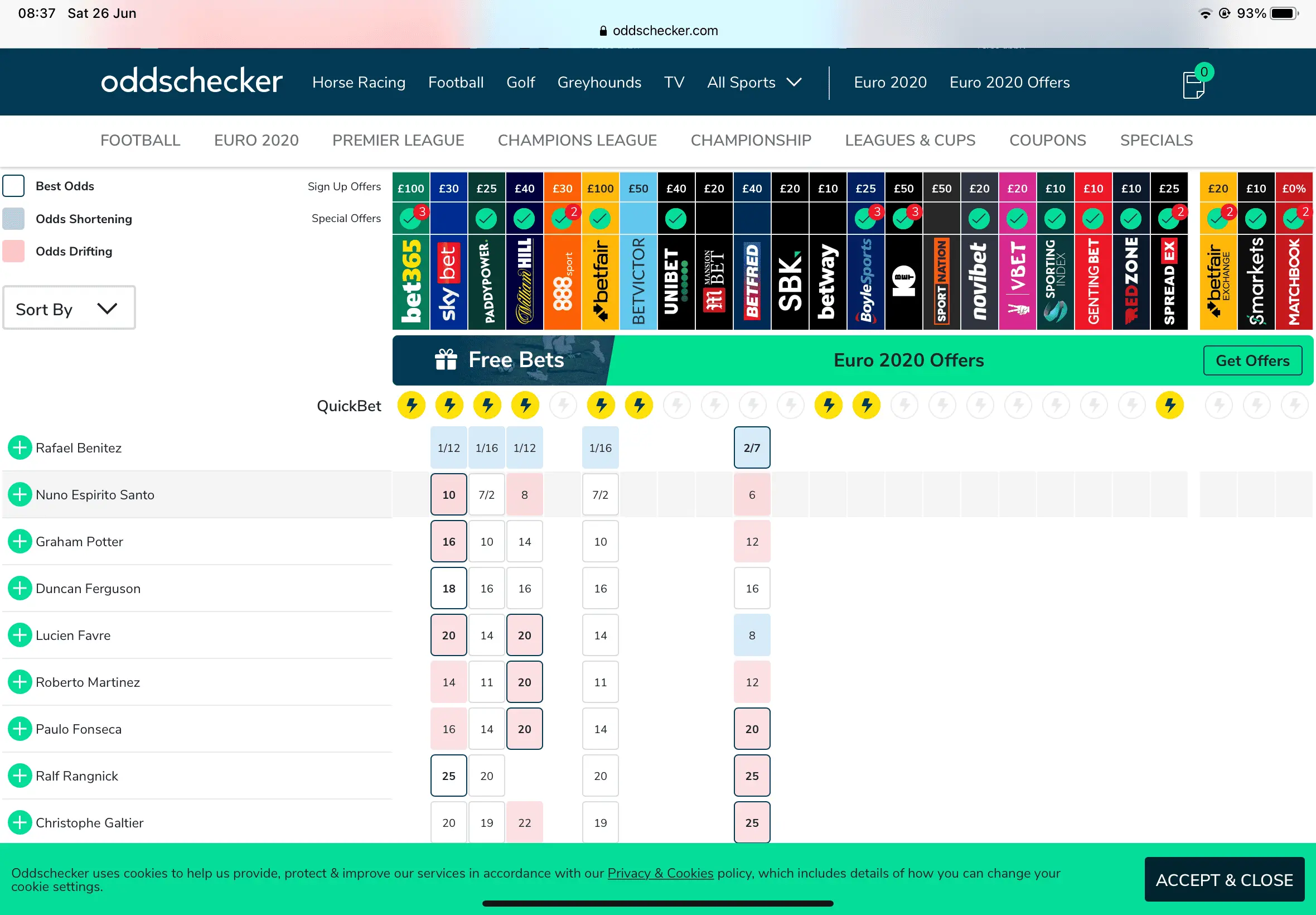The width and height of the screenshot is (1316, 915).
Task: Click the Paddy Power bookmaker logo
Action: click(x=486, y=281)
